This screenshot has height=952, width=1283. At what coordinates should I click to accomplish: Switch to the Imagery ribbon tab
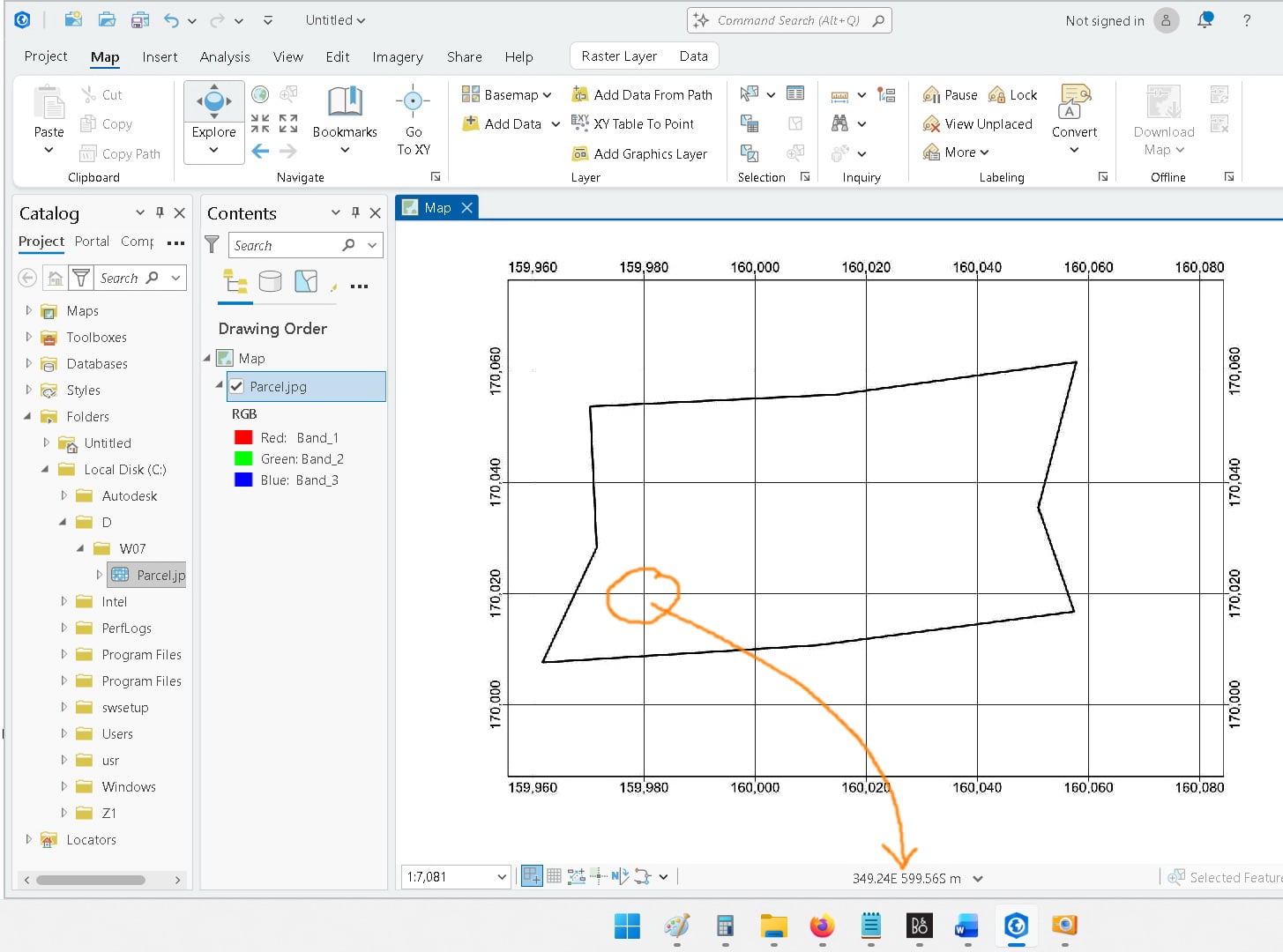(x=398, y=57)
